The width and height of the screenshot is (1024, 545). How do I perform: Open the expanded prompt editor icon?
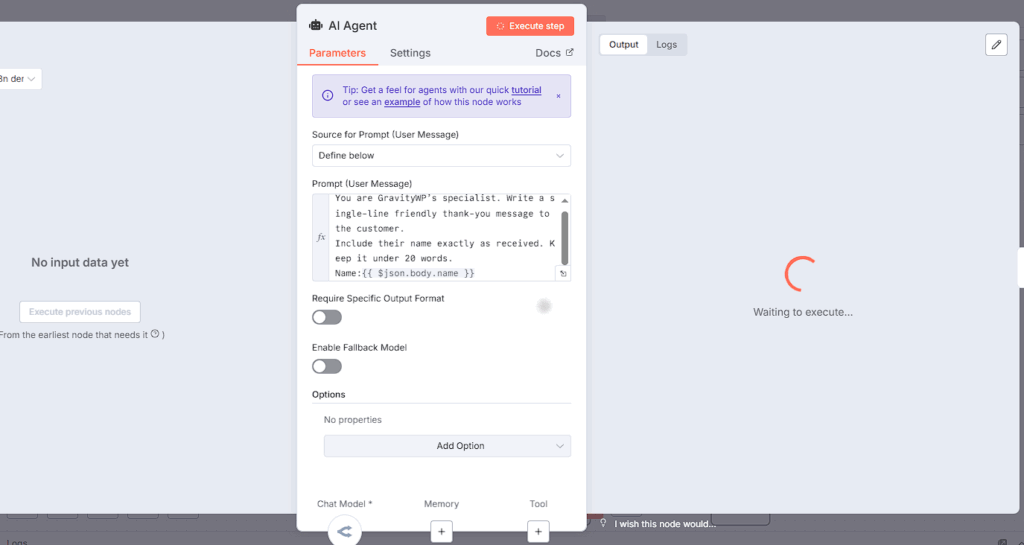[x=563, y=273]
